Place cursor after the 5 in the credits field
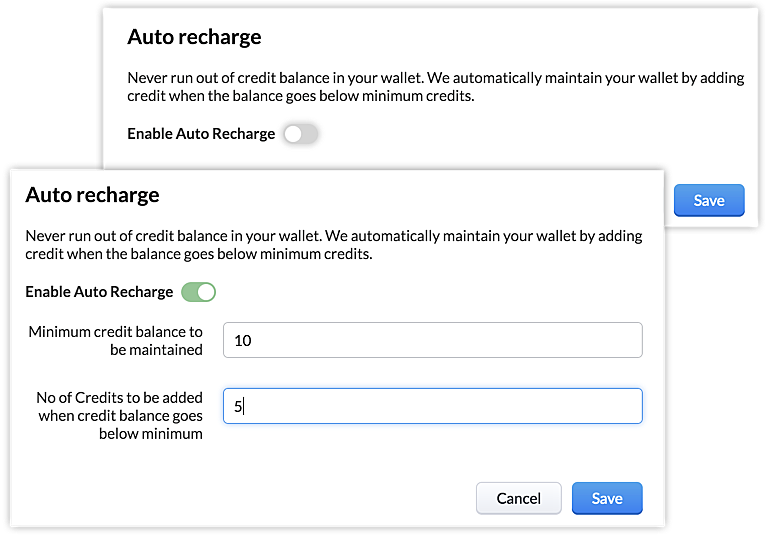Screen dimensions: 766x541 [243, 406]
